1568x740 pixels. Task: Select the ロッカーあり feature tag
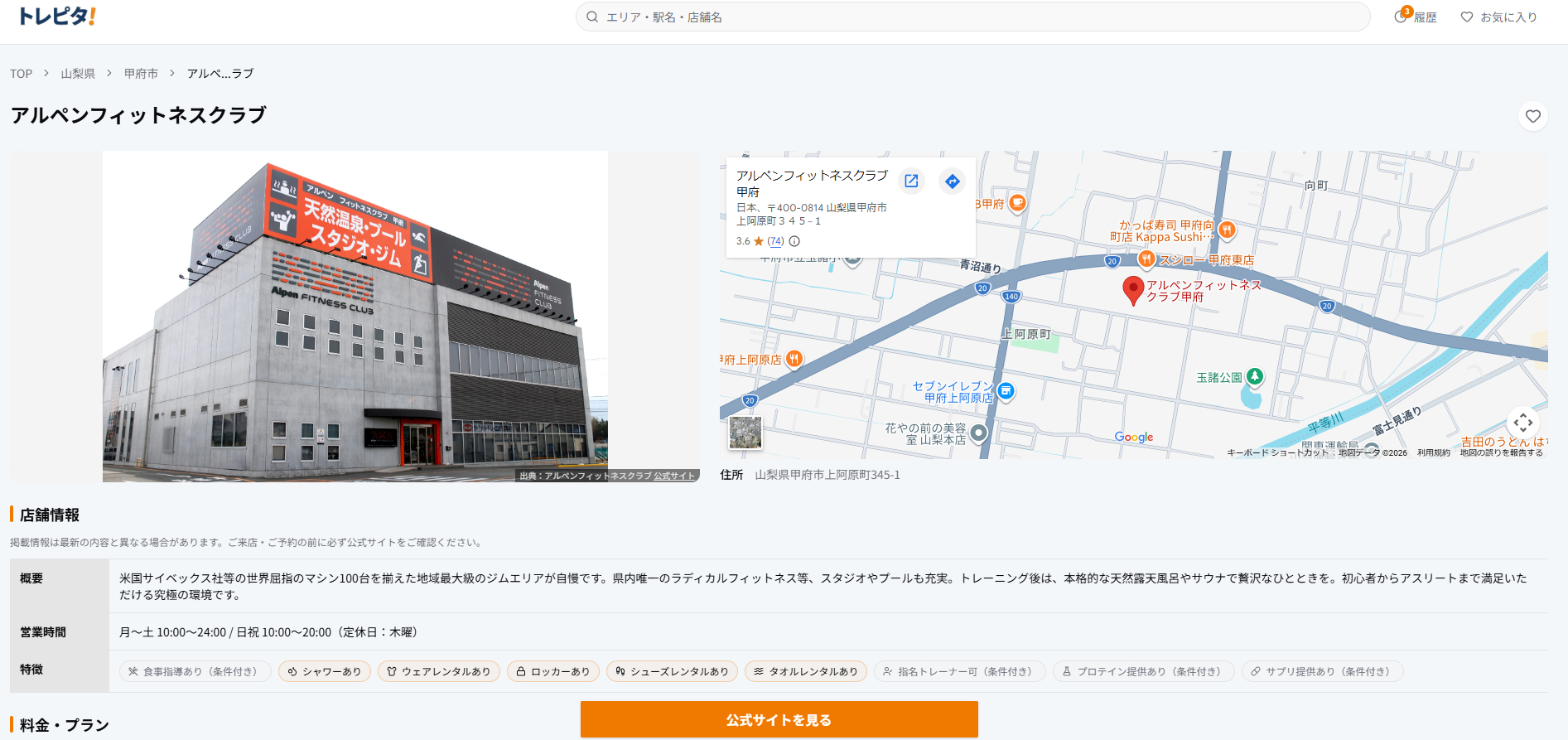coord(552,671)
